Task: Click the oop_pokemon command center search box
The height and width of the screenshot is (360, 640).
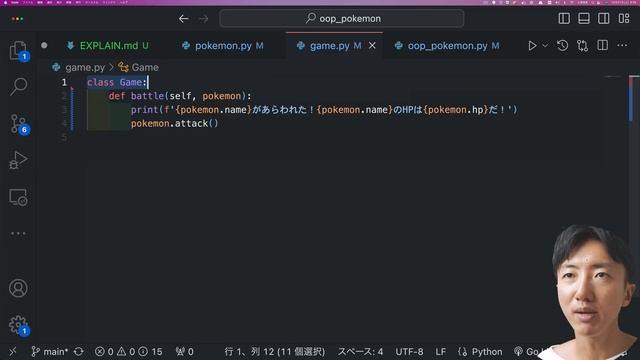Action: (x=342, y=19)
